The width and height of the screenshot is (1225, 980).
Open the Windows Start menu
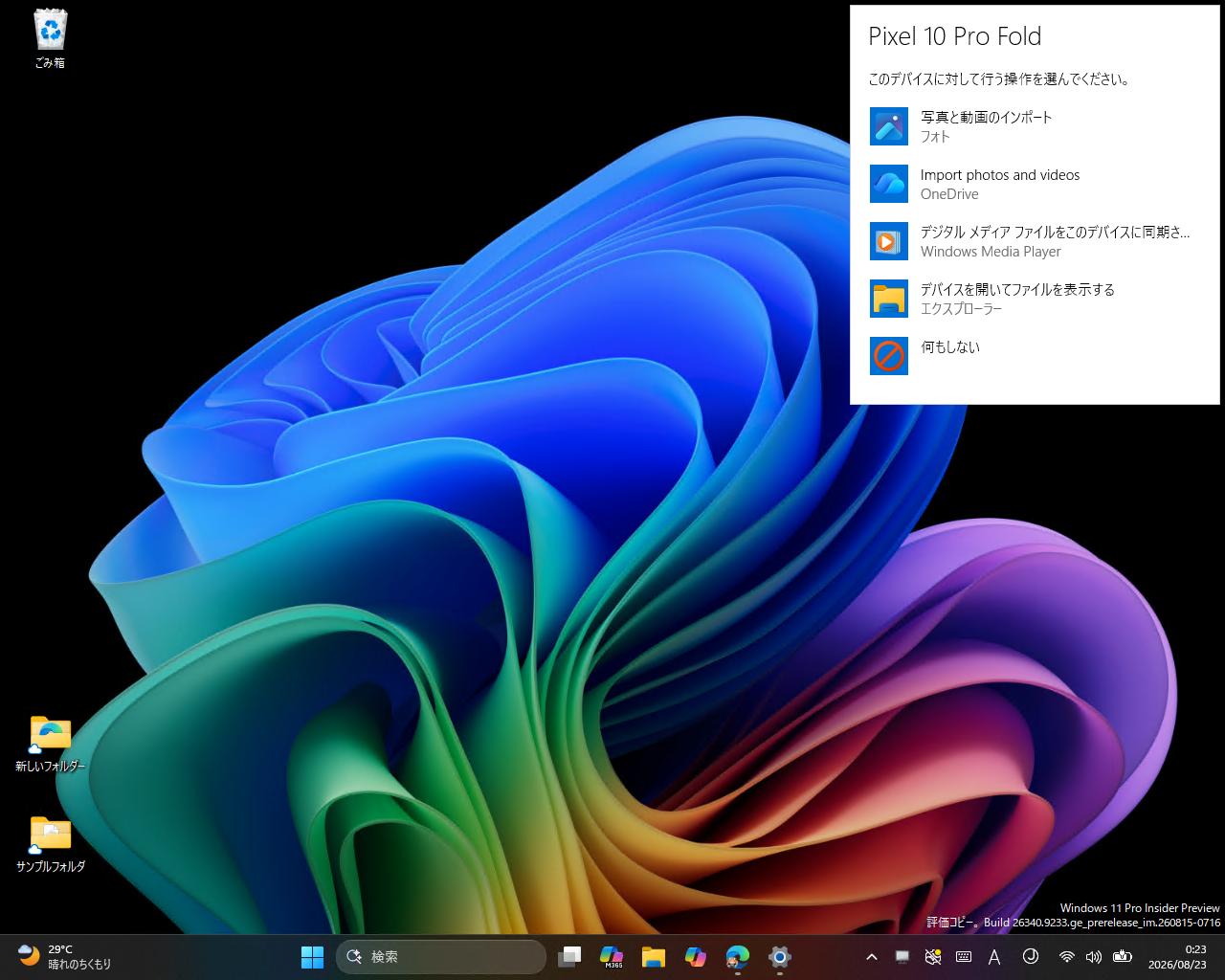pos(312,956)
